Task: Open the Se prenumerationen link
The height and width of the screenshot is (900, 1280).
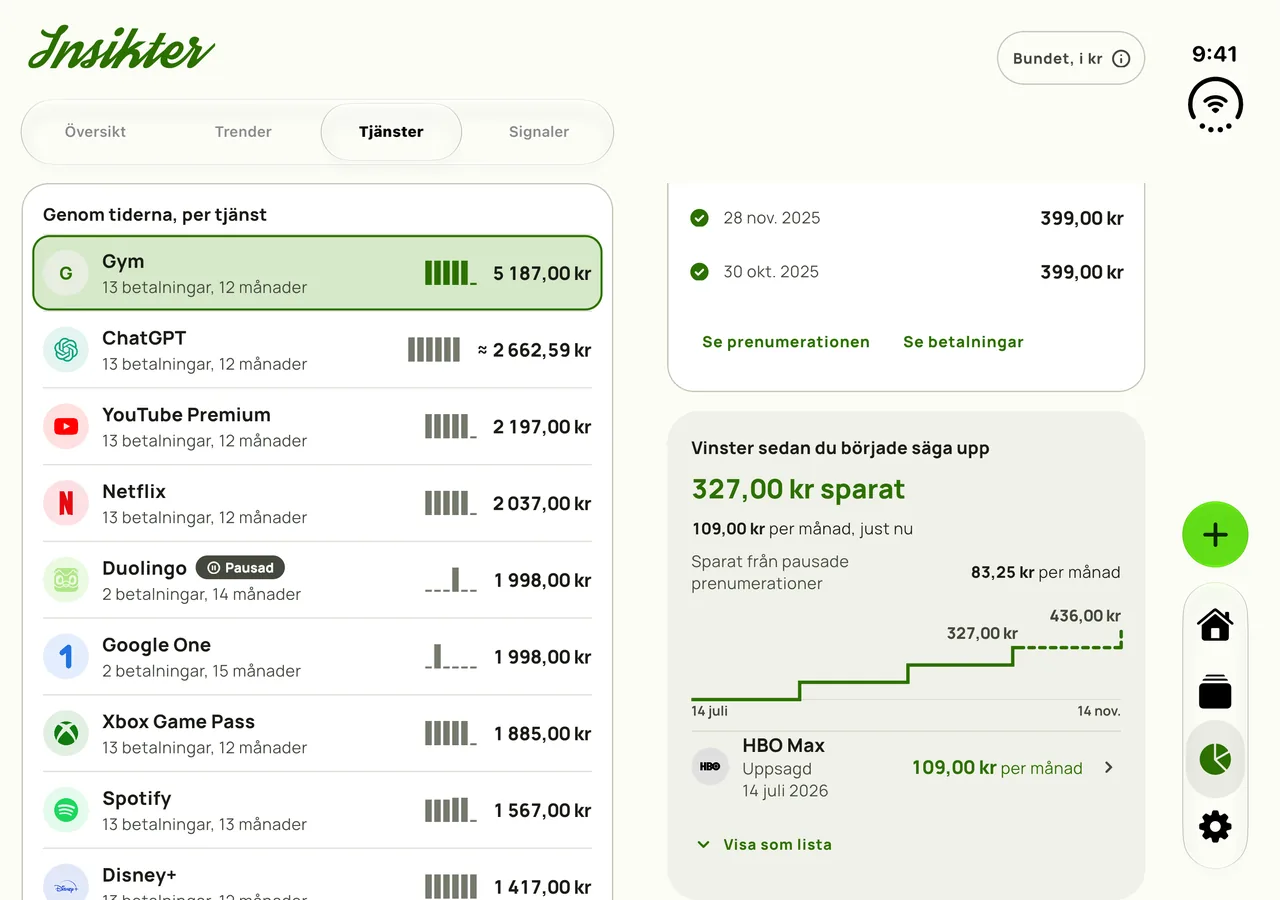Action: tap(786, 342)
